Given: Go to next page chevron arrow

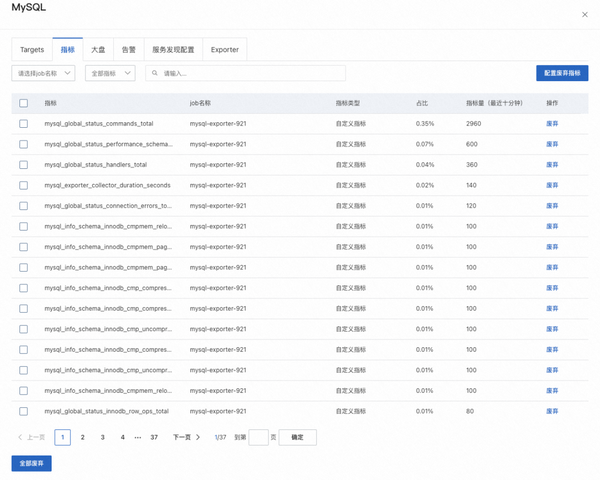Looking at the screenshot, I should tap(198, 437).
